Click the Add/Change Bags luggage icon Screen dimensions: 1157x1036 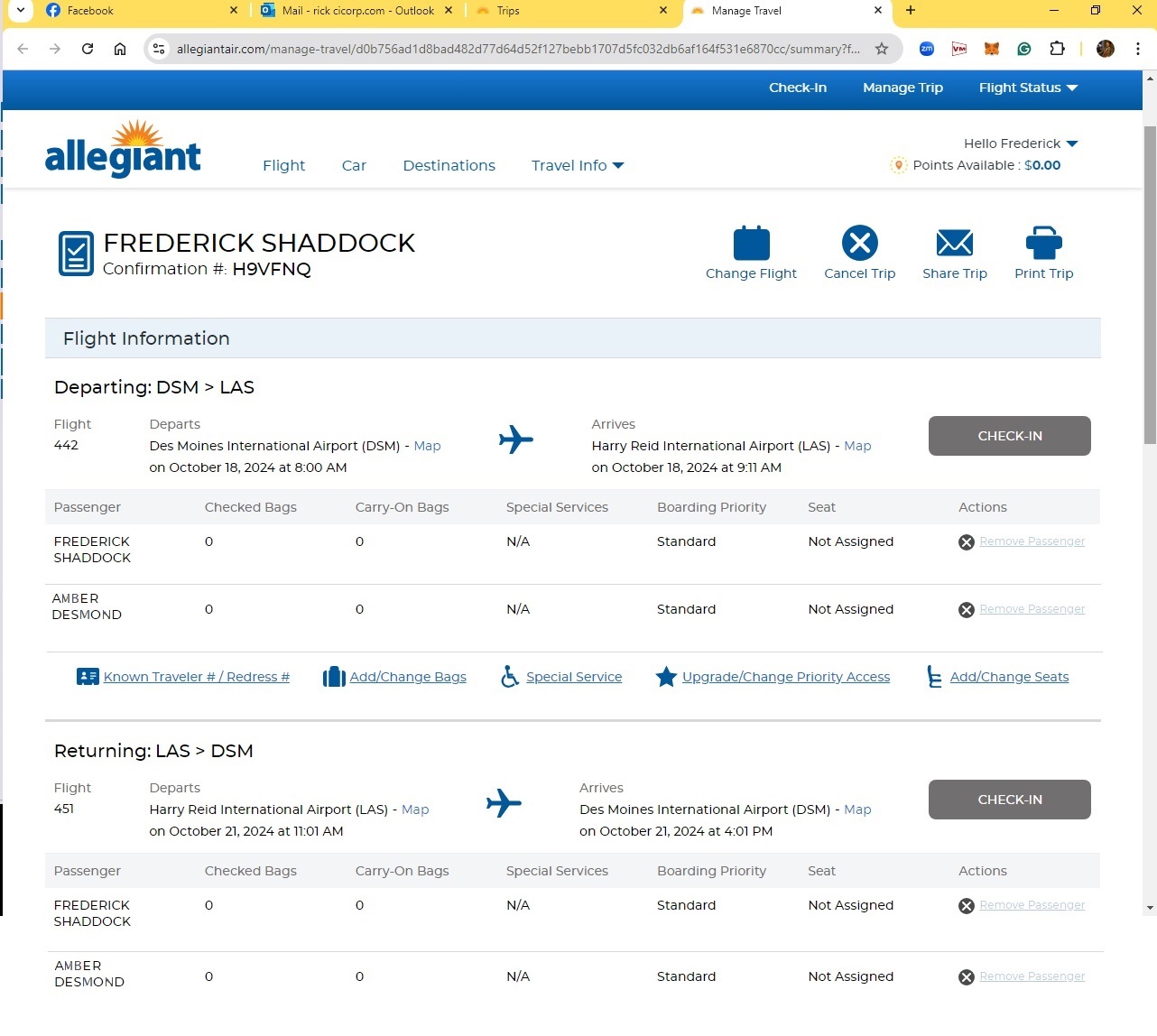coord(334,677)
